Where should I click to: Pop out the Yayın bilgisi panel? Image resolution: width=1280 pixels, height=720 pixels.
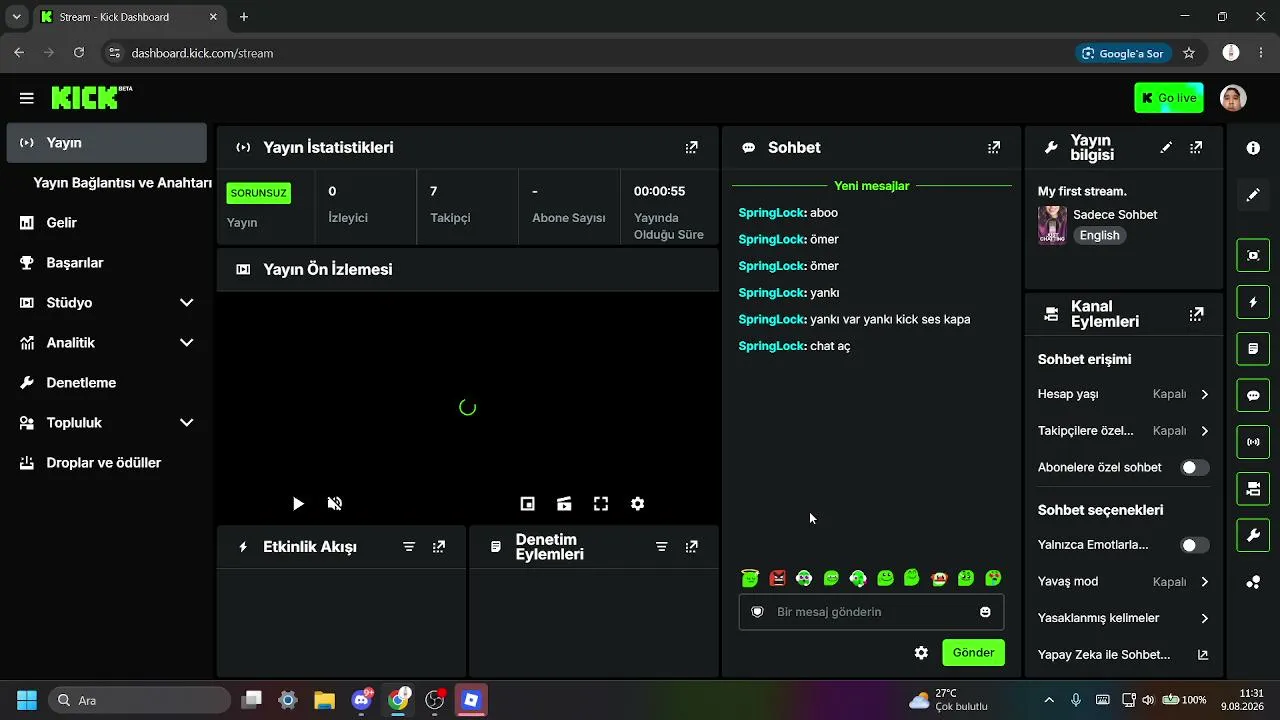(1196, 147)
